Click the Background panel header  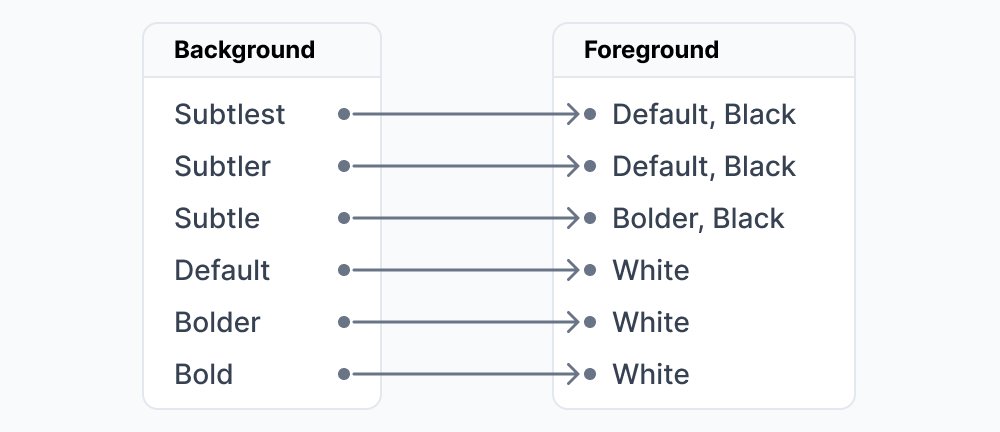click(262, 50)
